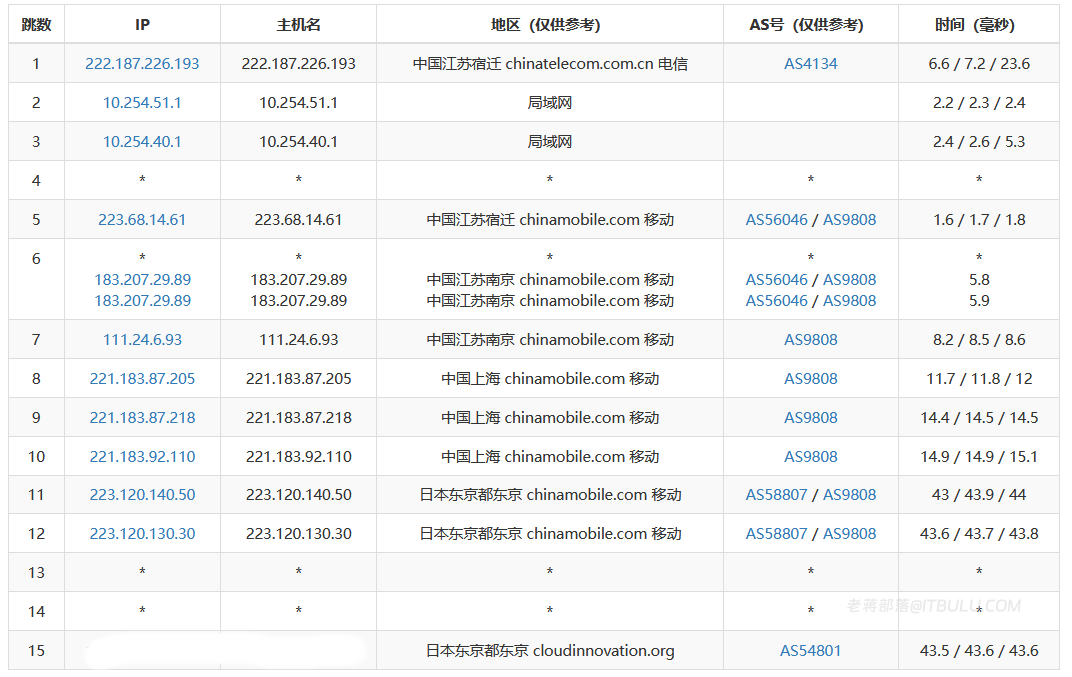The height and width of the screenshot is (677, 1072).
Task: Click time value 11.7 / 11.8 / 12
Action: (979, 378)
